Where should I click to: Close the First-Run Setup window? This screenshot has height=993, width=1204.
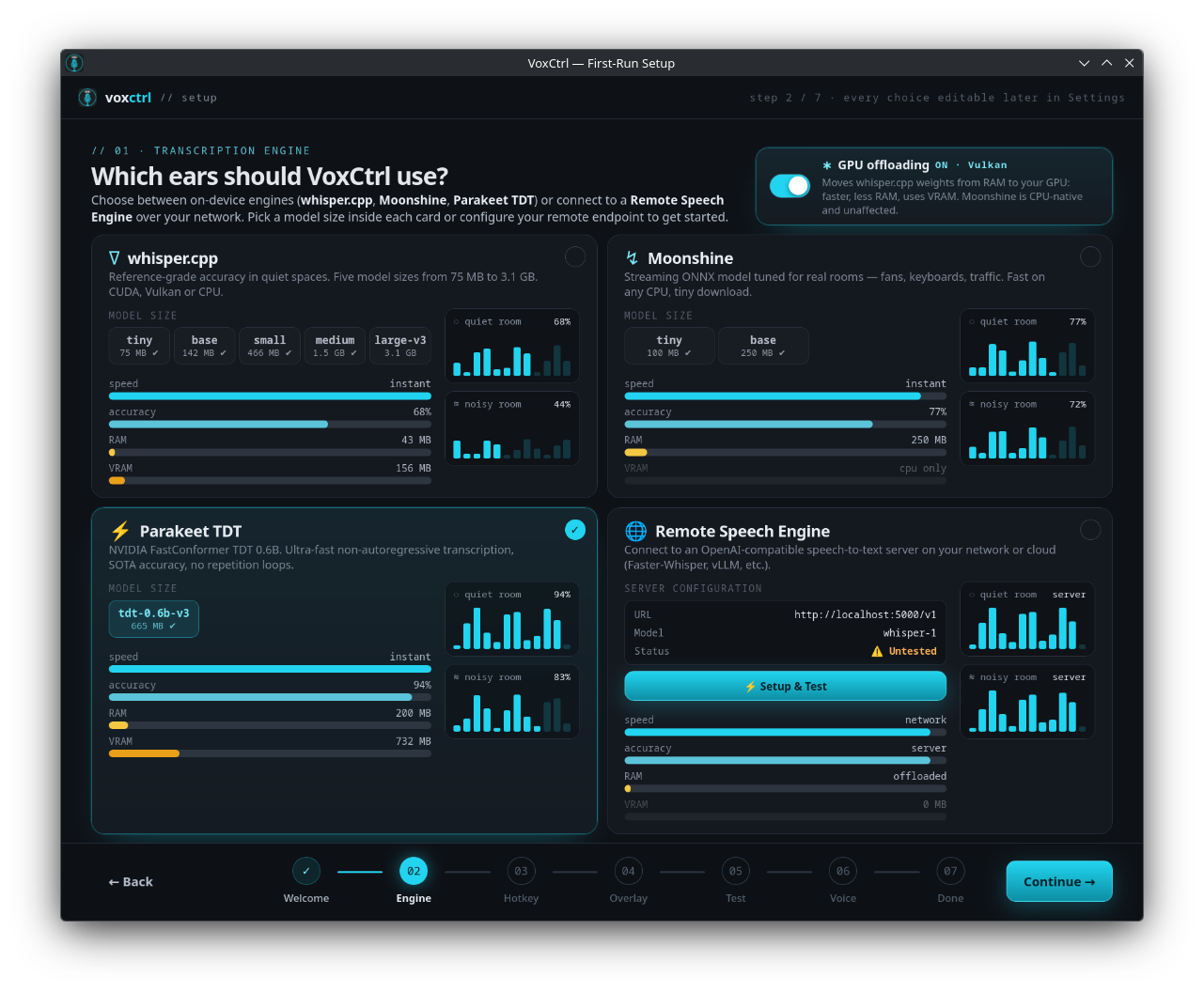[x=1129, y=63]
